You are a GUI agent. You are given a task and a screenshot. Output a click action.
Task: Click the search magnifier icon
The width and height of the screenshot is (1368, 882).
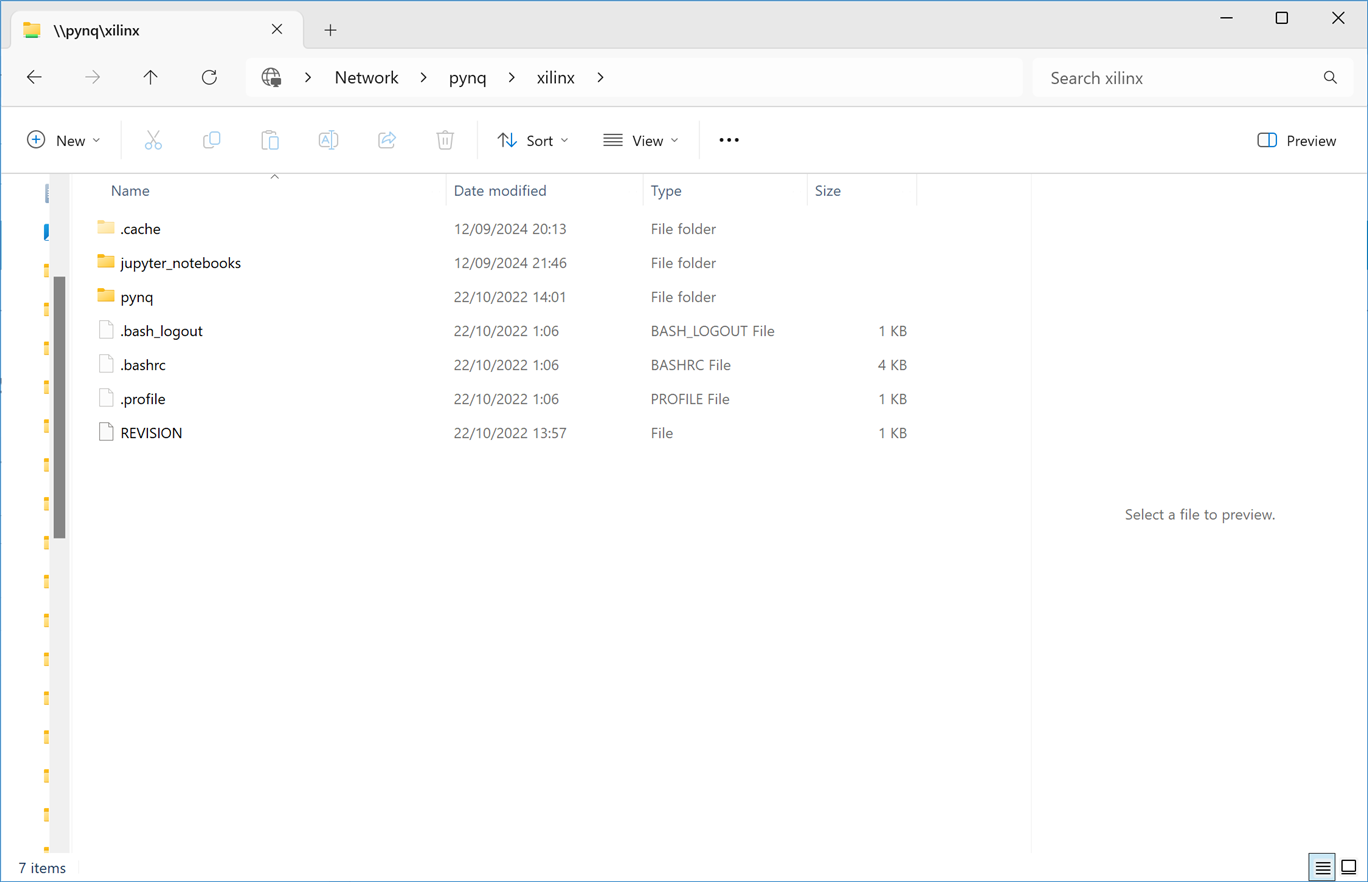[1330, 78]
